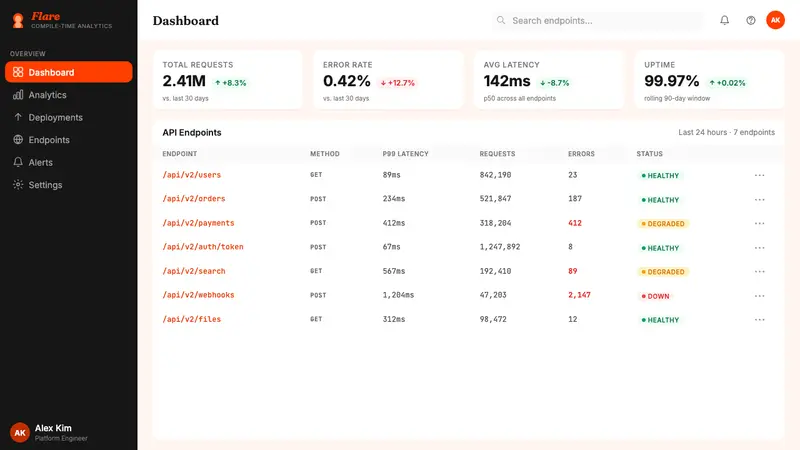Click the 1,247,892 requests value
Image resolution: width=800 pixels, height=450 pixels.
tap(500, 246)
